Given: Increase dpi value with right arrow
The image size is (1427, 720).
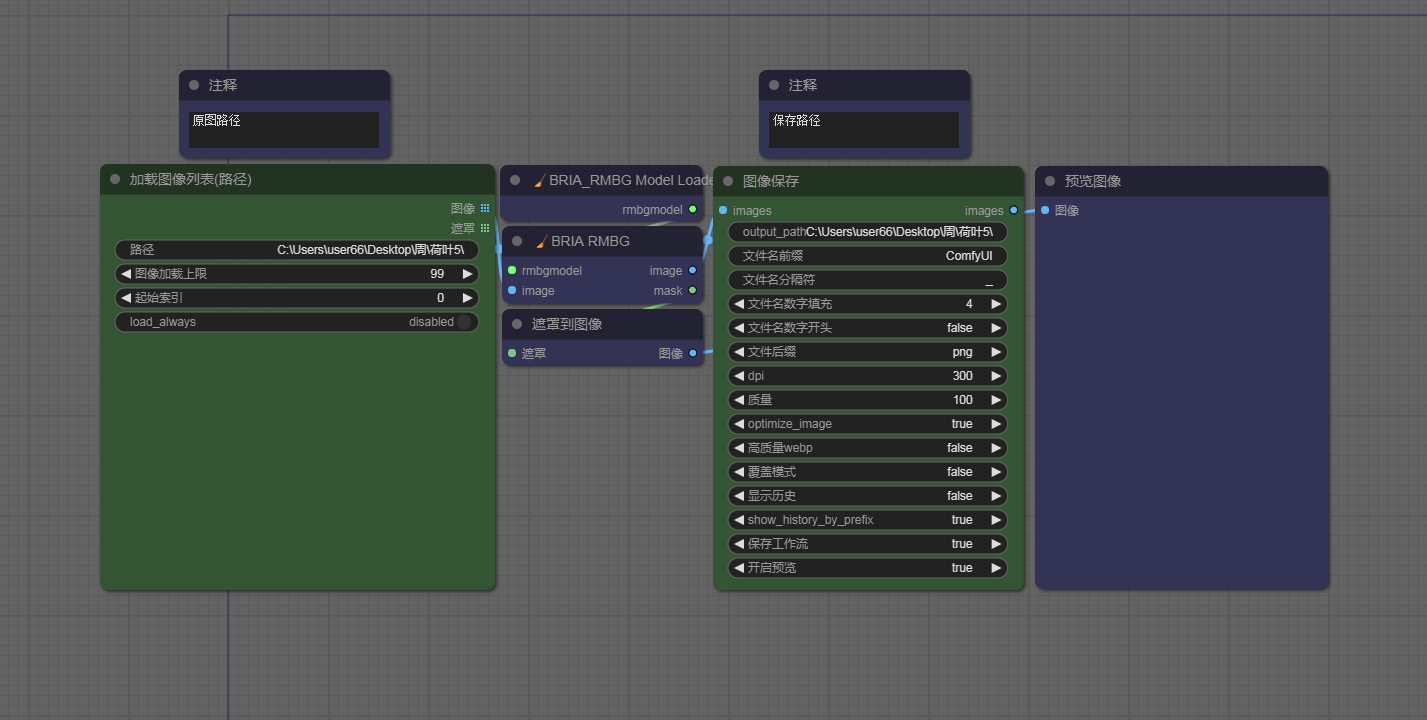Looking at the screenshot, I should pos(996,376).
